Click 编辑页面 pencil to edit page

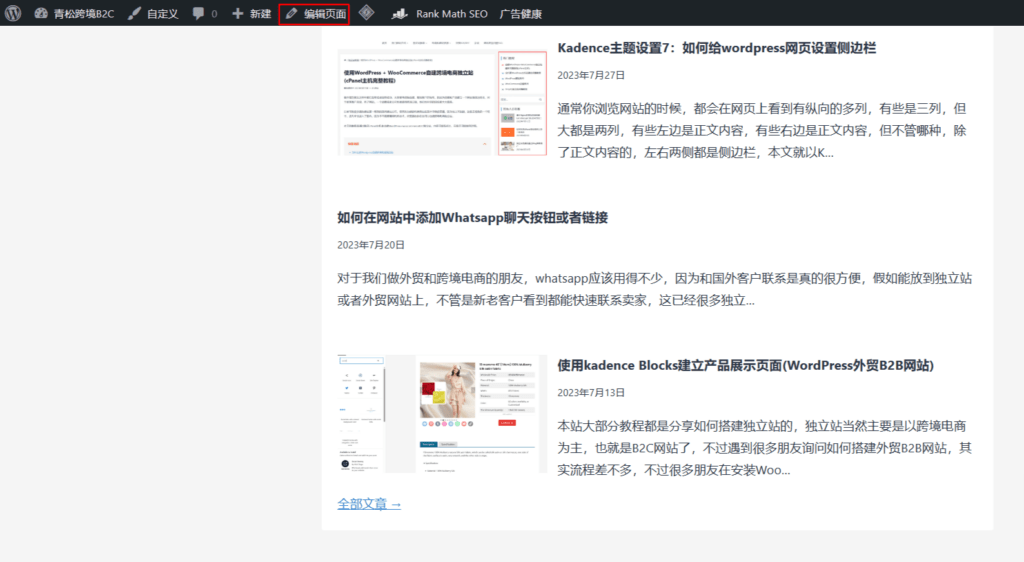coord(314,14)
